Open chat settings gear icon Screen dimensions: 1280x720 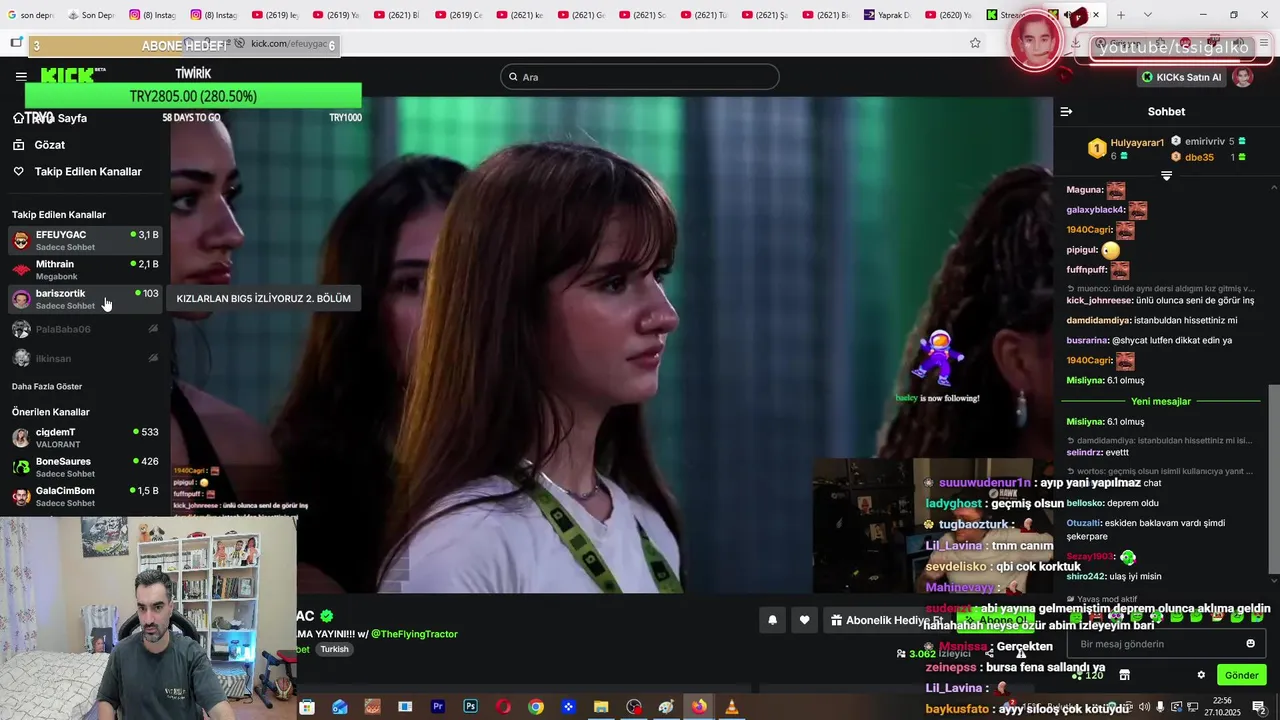click(1201, 675)
